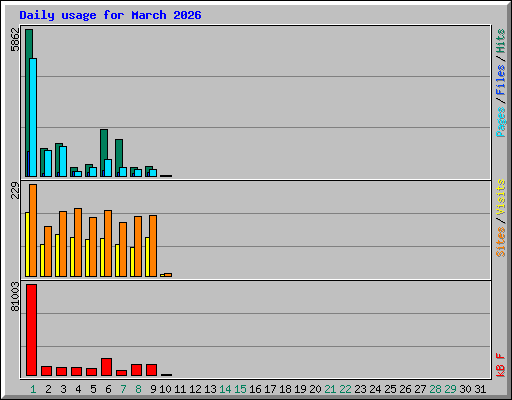Click the day 20 label on the x-axis
This screenshot has height=400, width=512.
pos(315,389)
